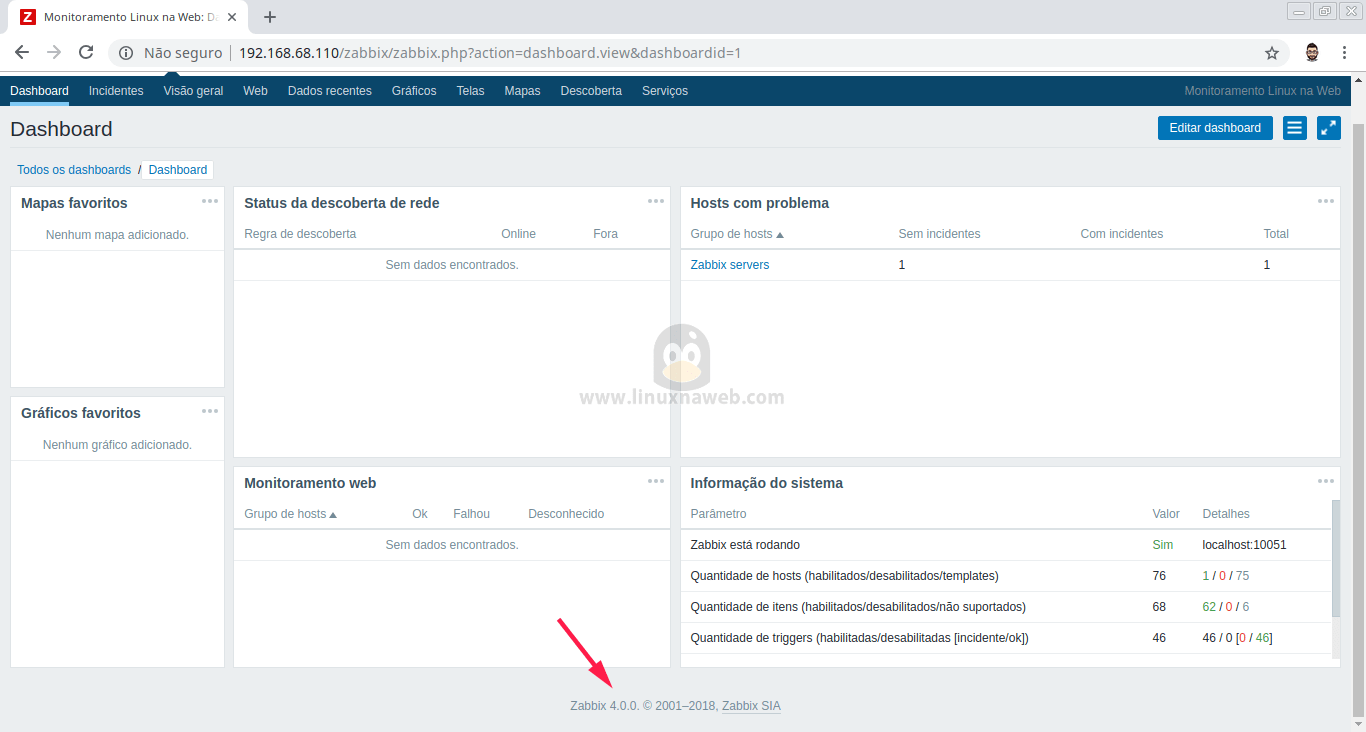Click unsupported items count 6
Screen dimensions: 1366x732
pos(1246,607)
